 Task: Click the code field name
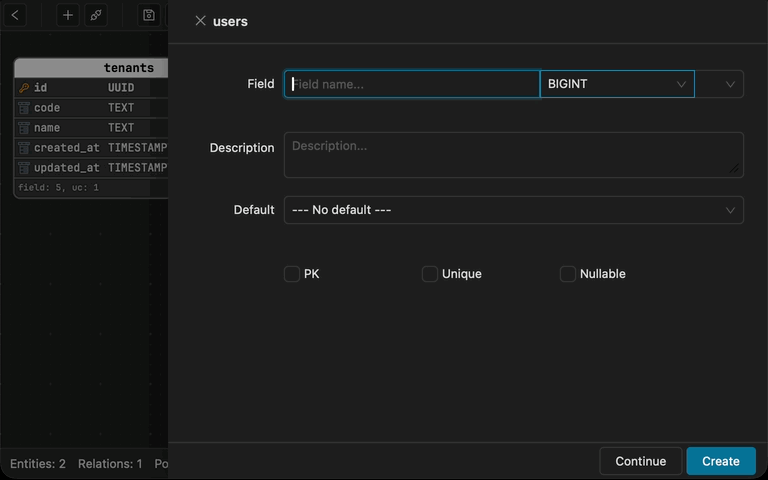(47, 108)
